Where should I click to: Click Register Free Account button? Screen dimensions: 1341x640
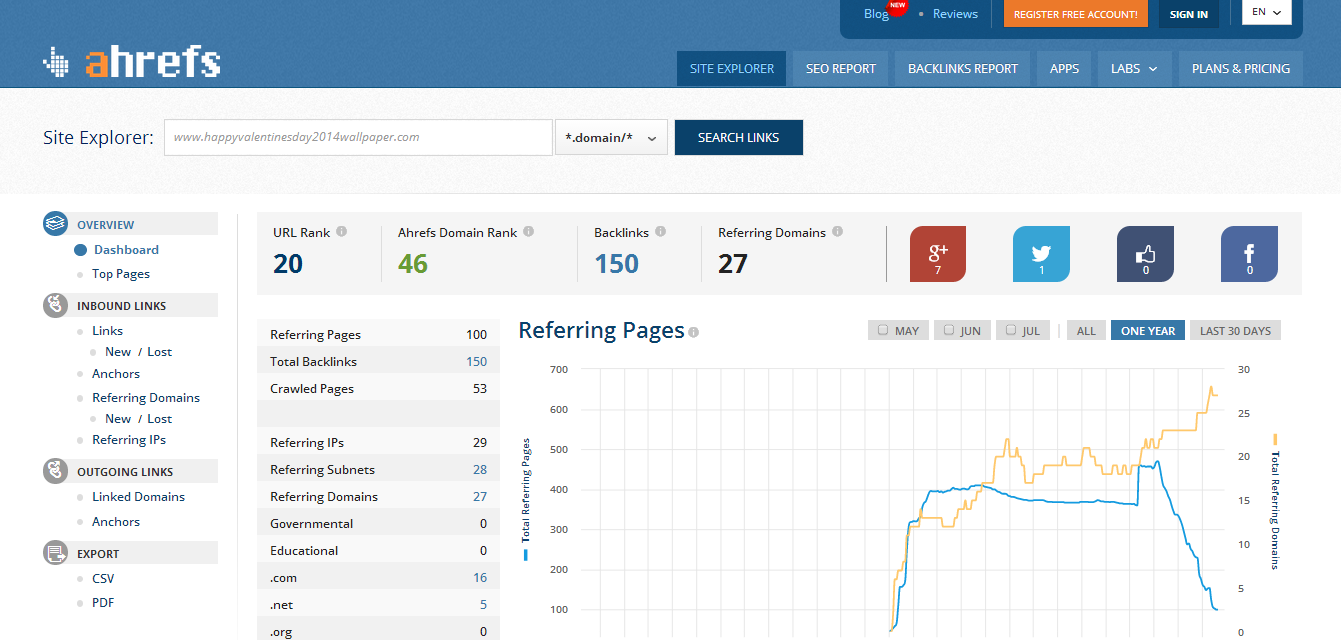[x=1076, y=14]
